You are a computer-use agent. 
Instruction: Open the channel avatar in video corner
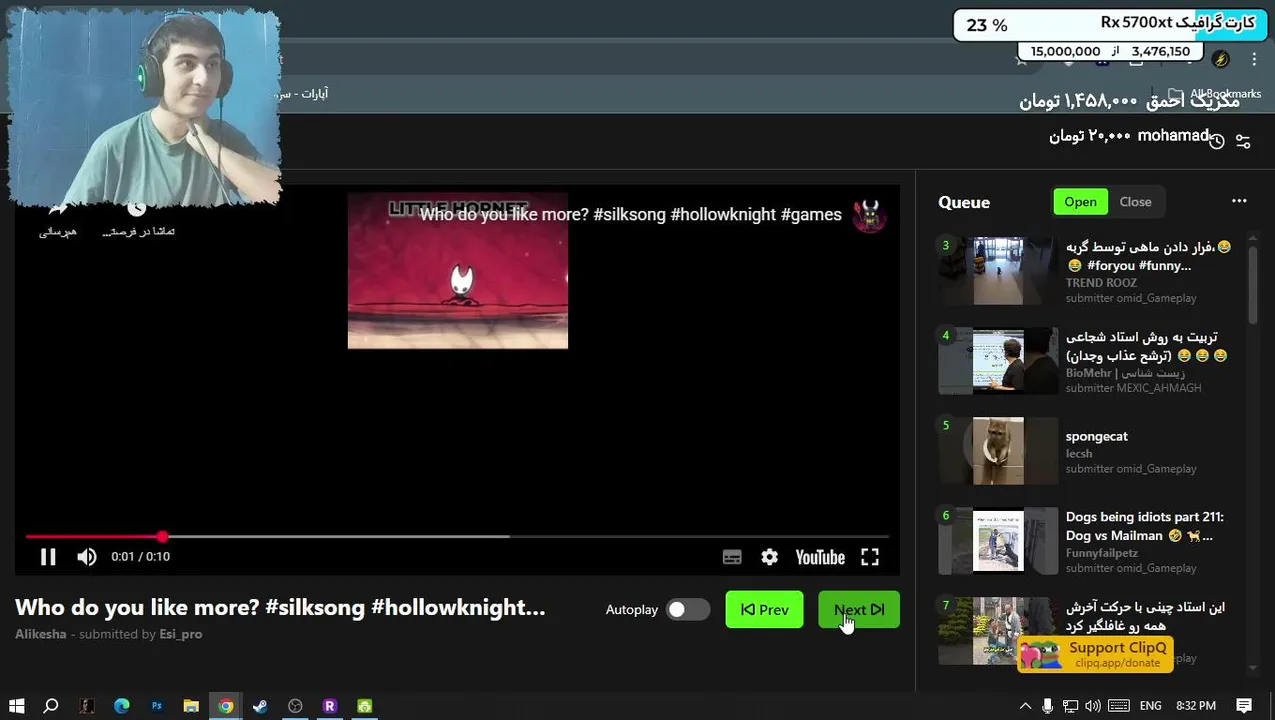(x=869, y=215)
